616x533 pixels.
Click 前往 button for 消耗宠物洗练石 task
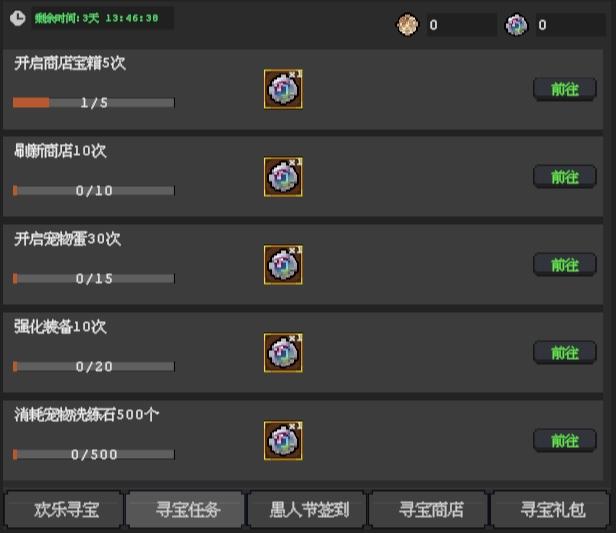[565, 441]
